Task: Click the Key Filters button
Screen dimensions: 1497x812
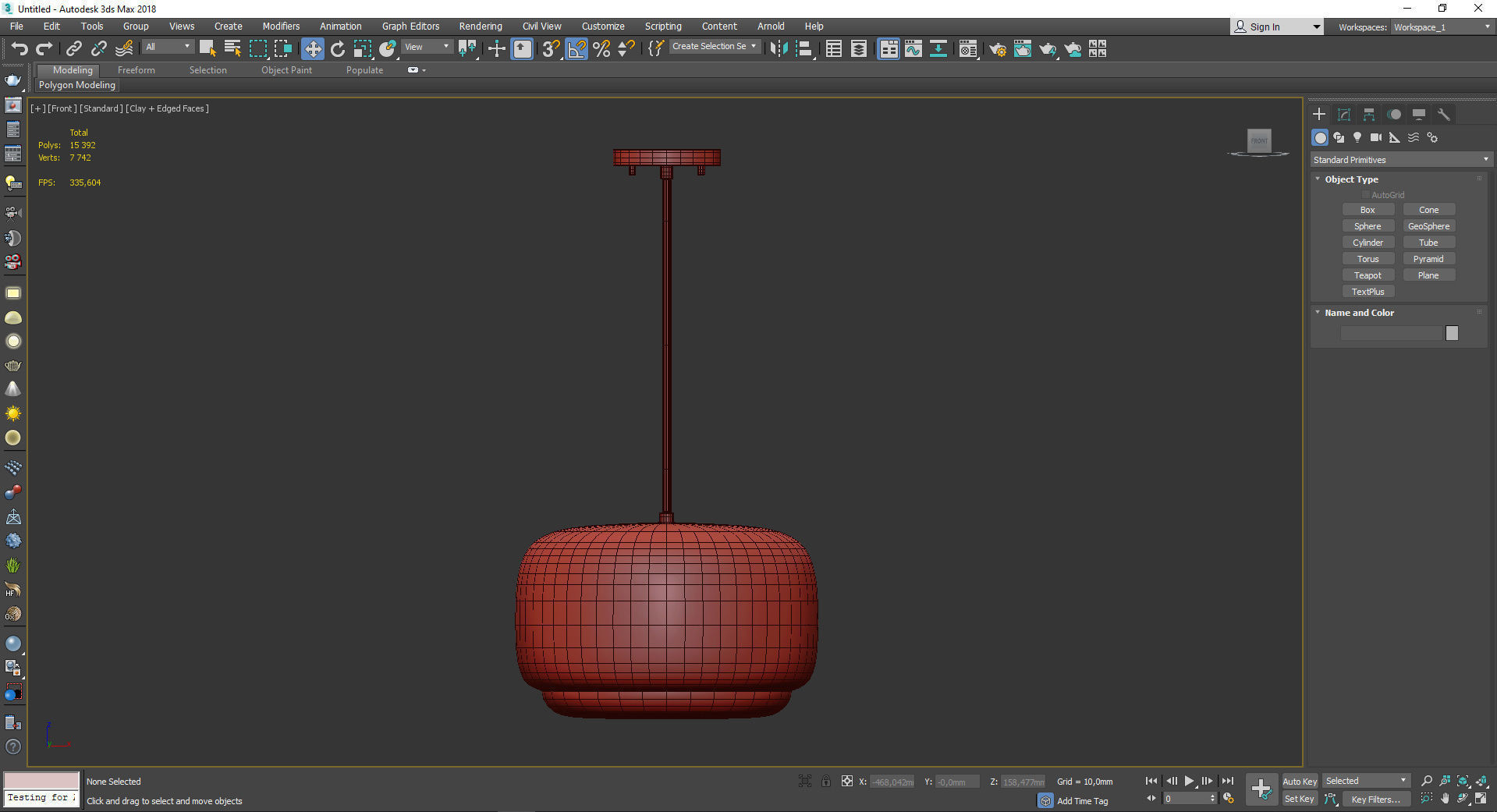Action: (x=1375, y=800)
